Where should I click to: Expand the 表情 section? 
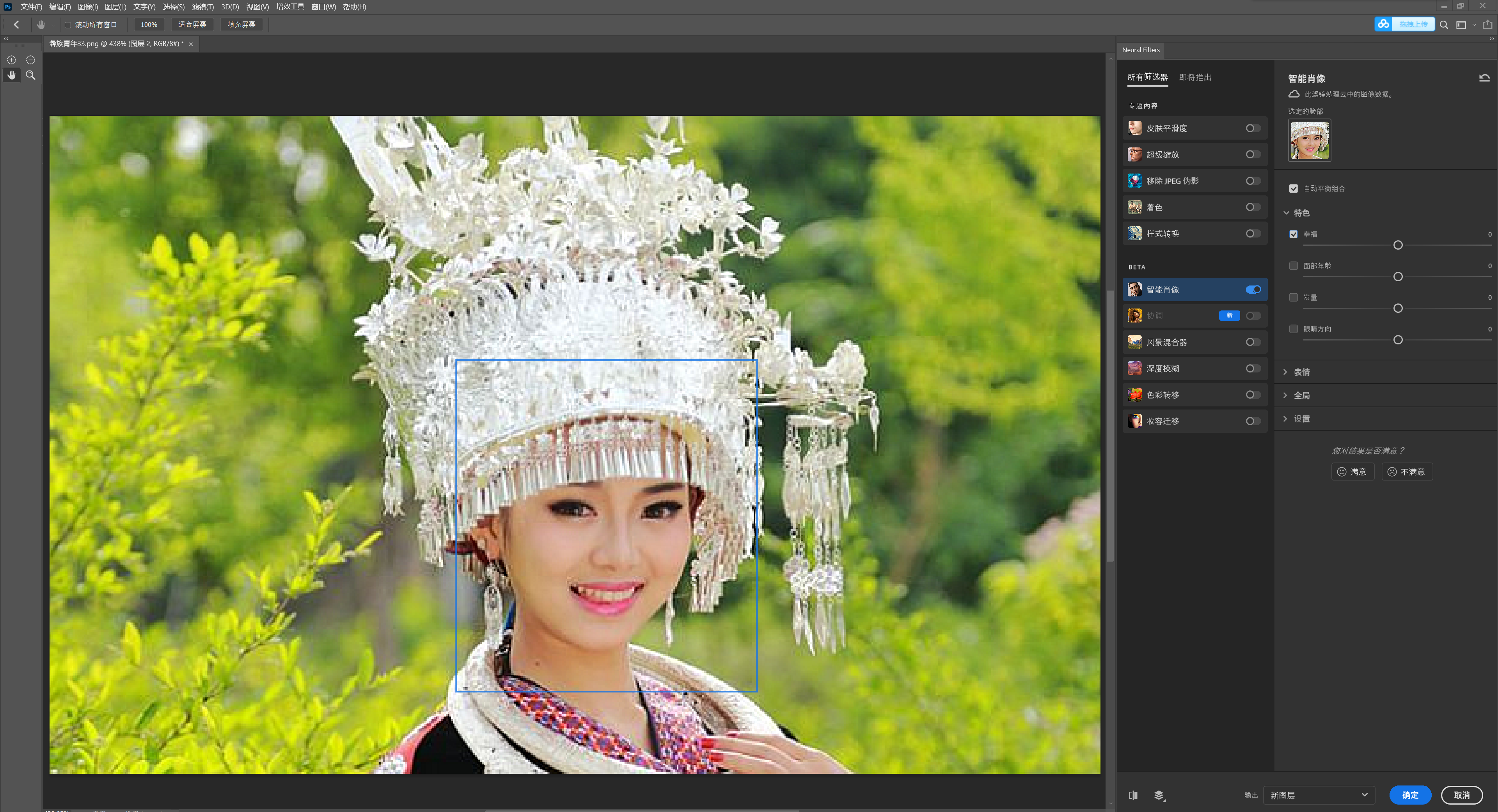[1285, 372]
